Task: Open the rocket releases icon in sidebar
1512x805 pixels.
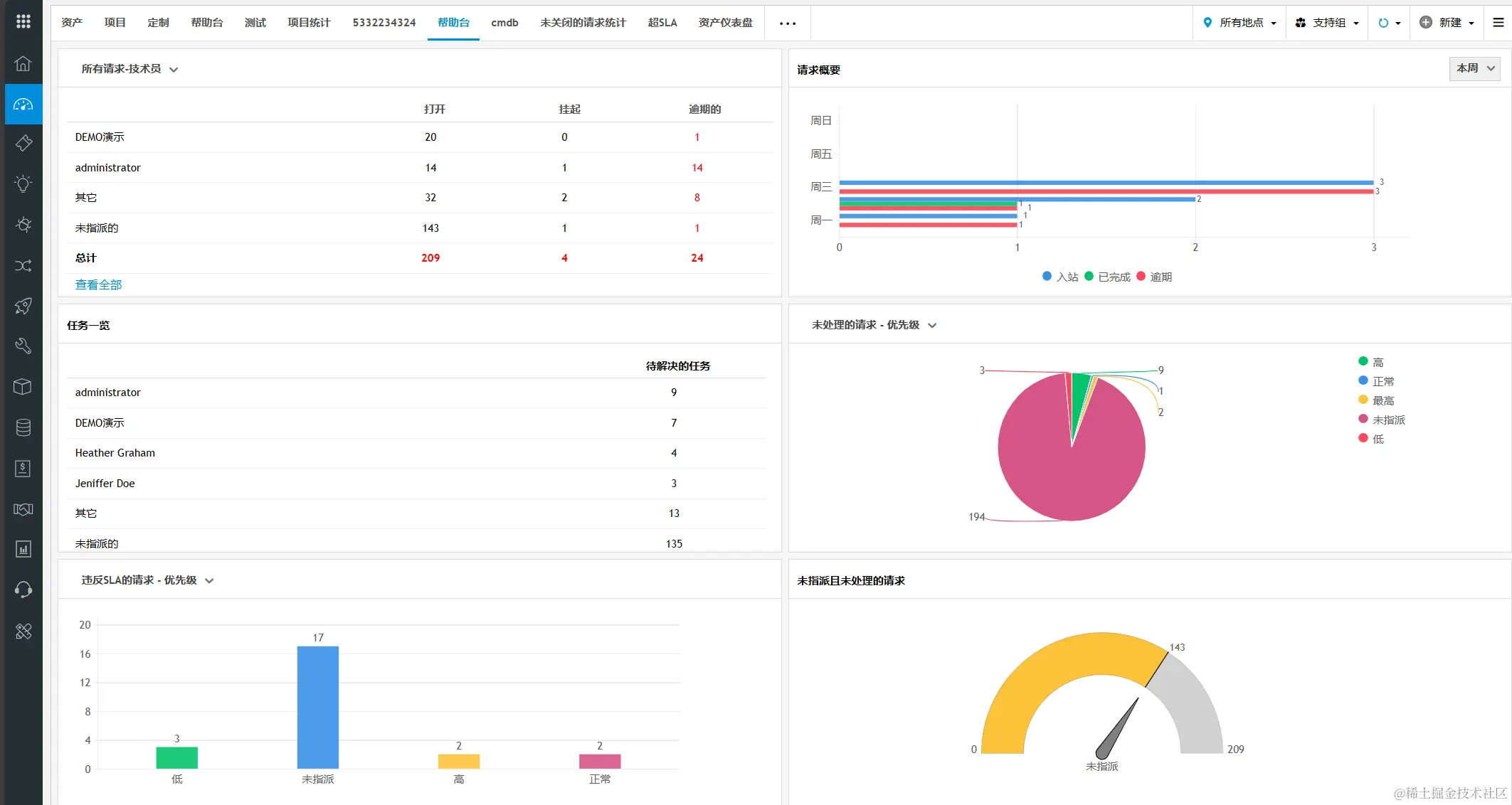Action: click(23, 306)
